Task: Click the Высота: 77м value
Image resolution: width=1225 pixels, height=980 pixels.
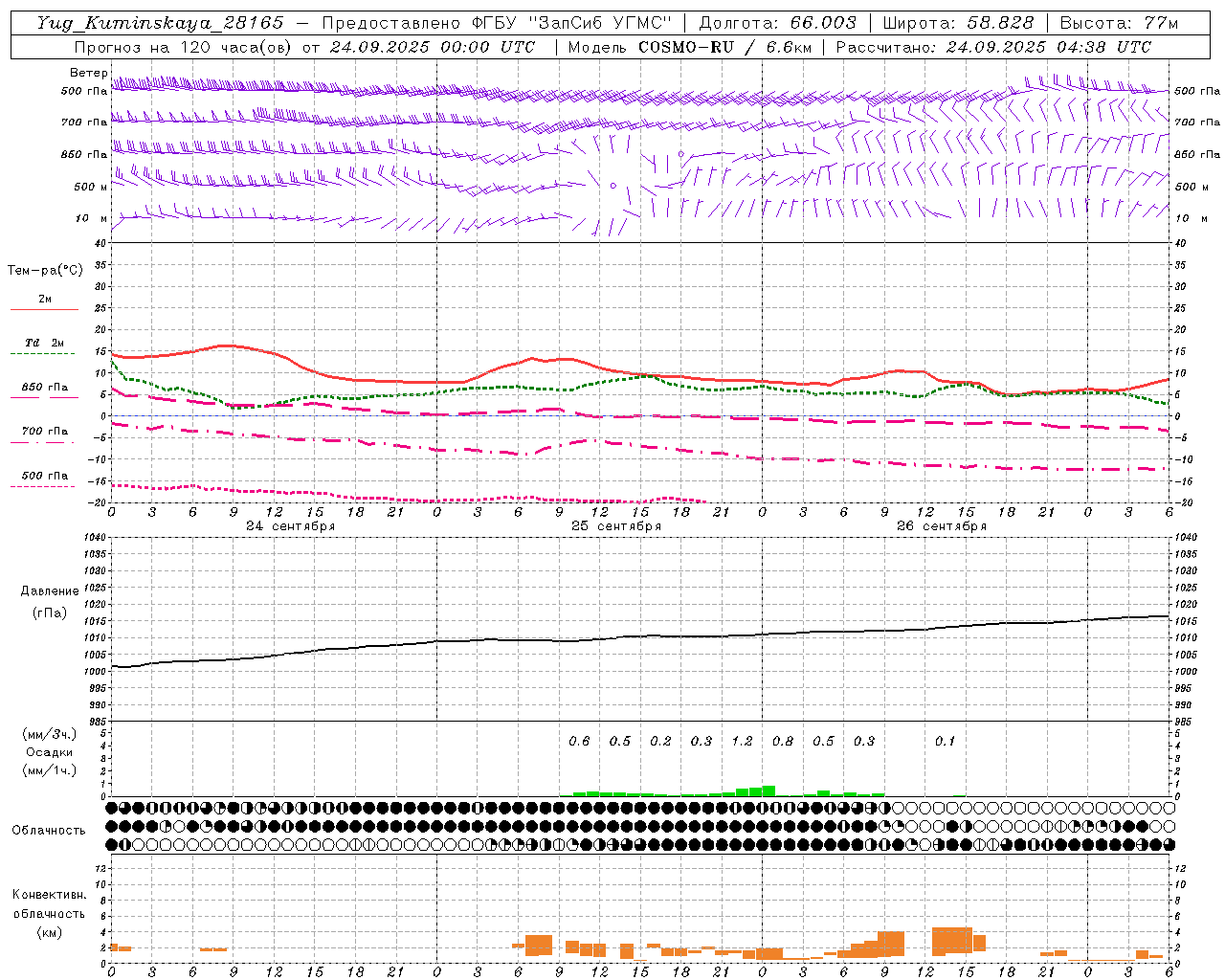Action: (1119, 23)
